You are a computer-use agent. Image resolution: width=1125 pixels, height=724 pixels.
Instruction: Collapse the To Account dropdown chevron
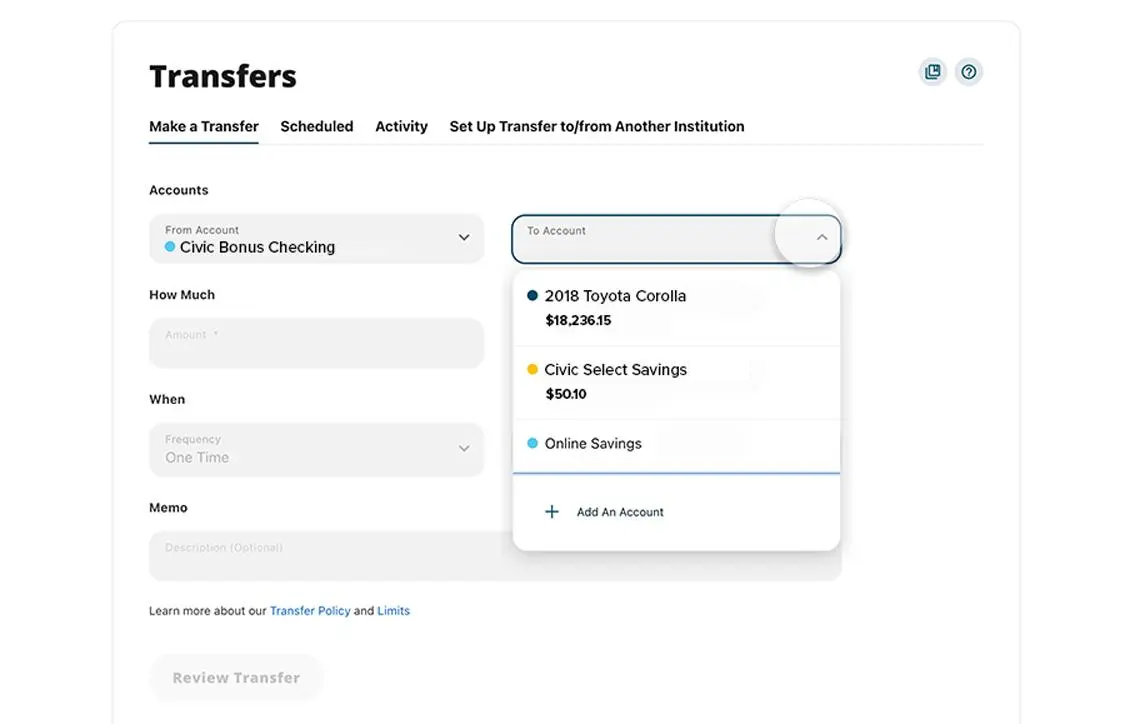(821, 238)
